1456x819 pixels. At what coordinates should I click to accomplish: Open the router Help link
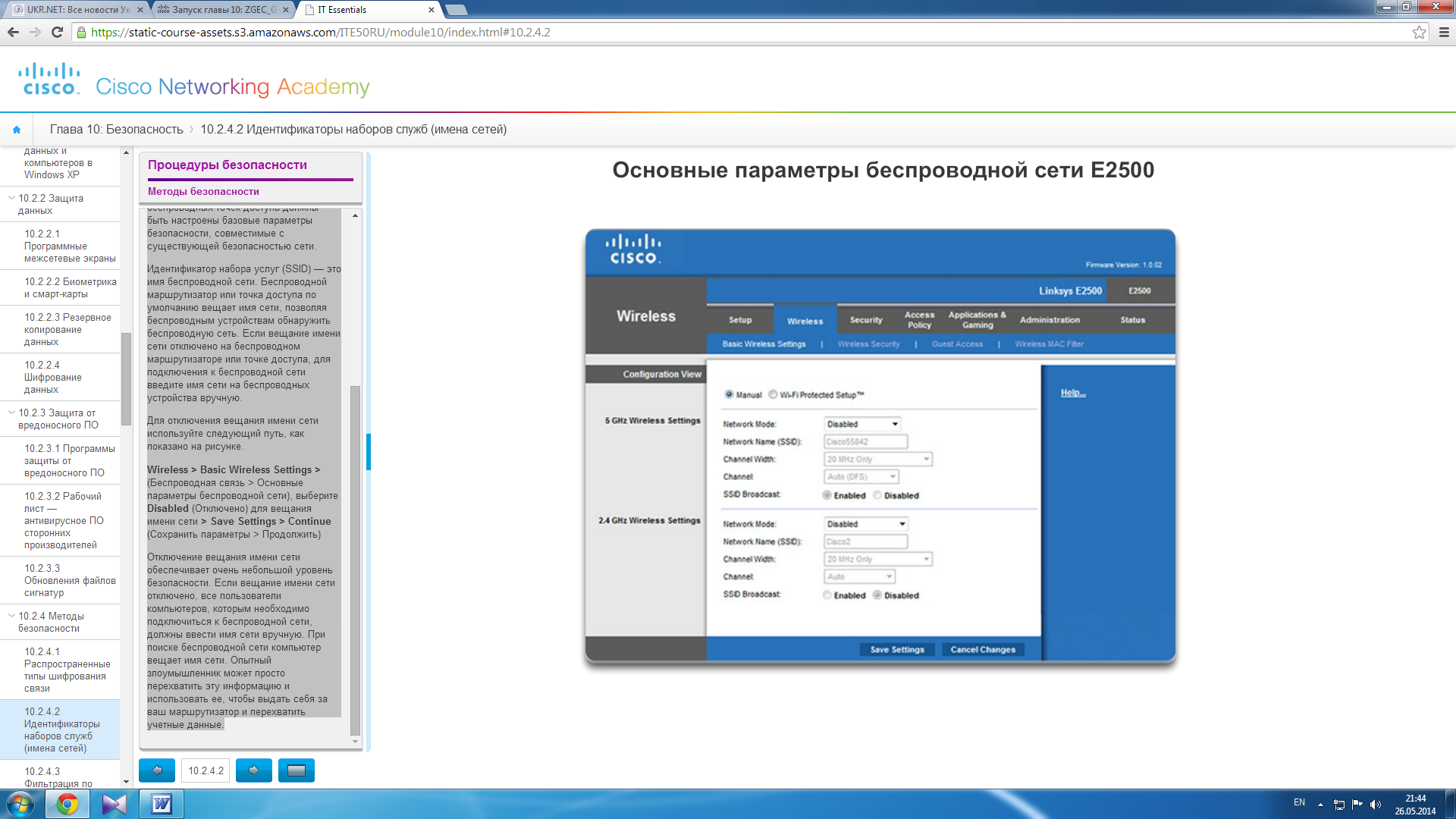click(1073, 393)
